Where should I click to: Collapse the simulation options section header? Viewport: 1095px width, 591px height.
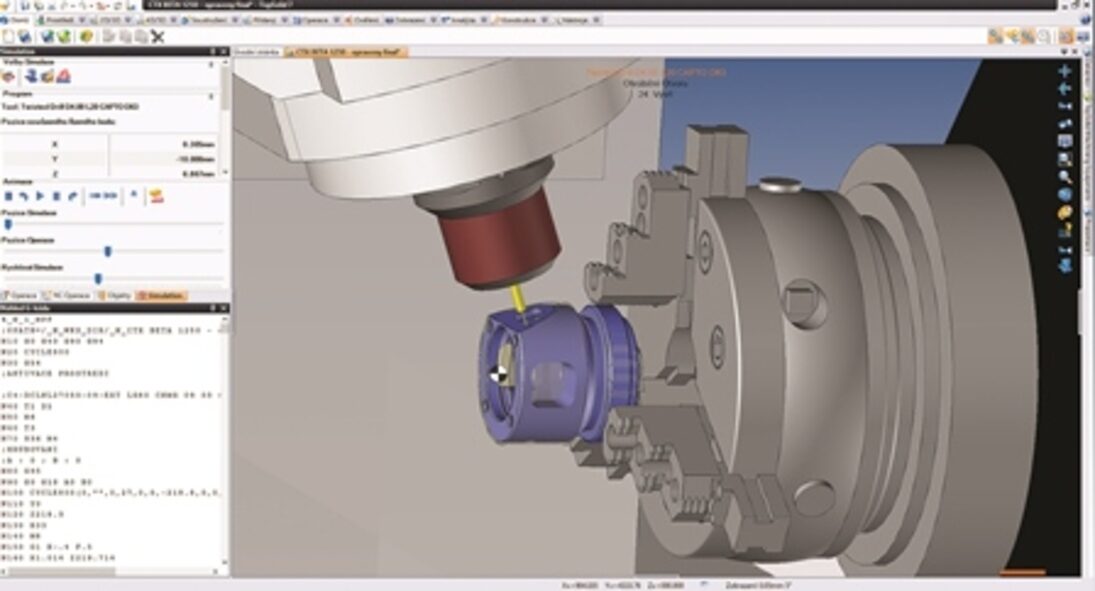click(211, 64)
